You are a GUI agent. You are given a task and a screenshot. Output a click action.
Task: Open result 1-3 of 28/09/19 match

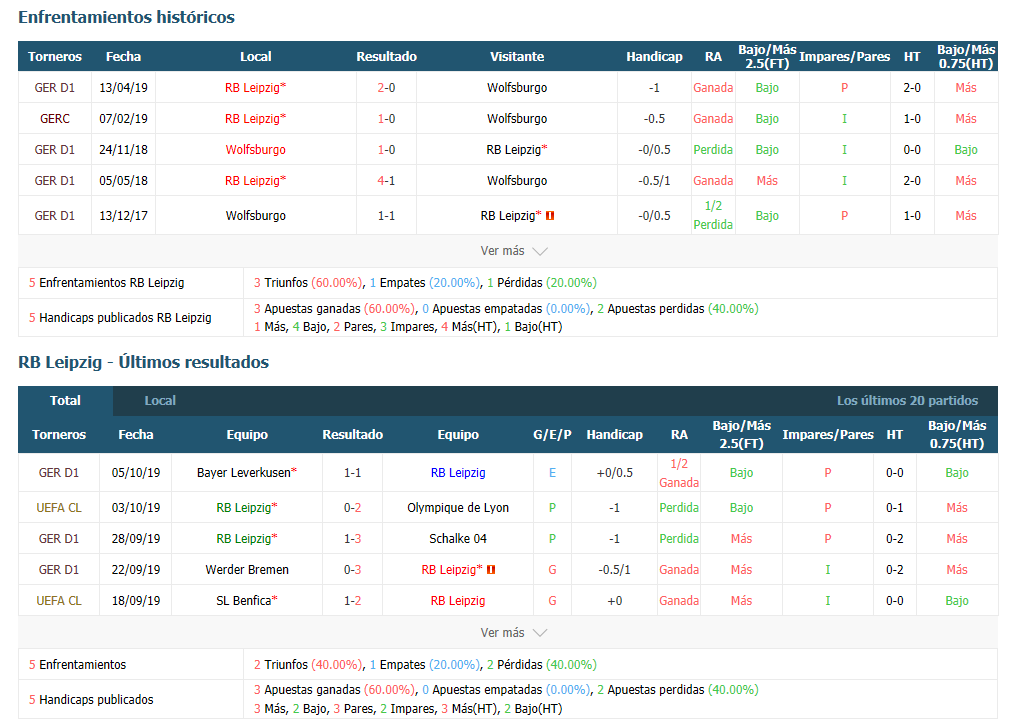[x=352, y=539]
